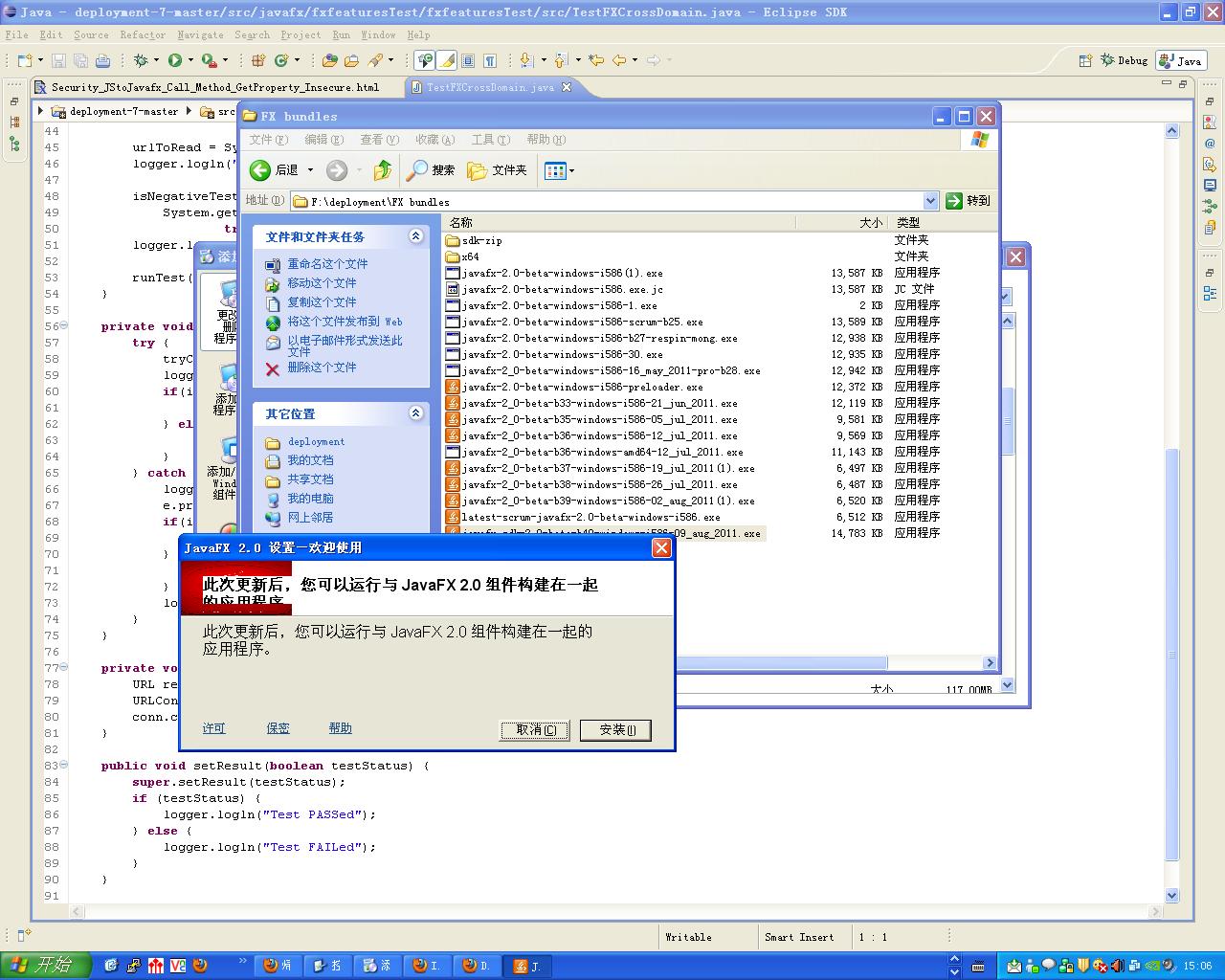Open the 许可 license link in JavaFX setup
Image resolution: width=1225 pixels, height=980 pixels.
click(x=213, y=728)
